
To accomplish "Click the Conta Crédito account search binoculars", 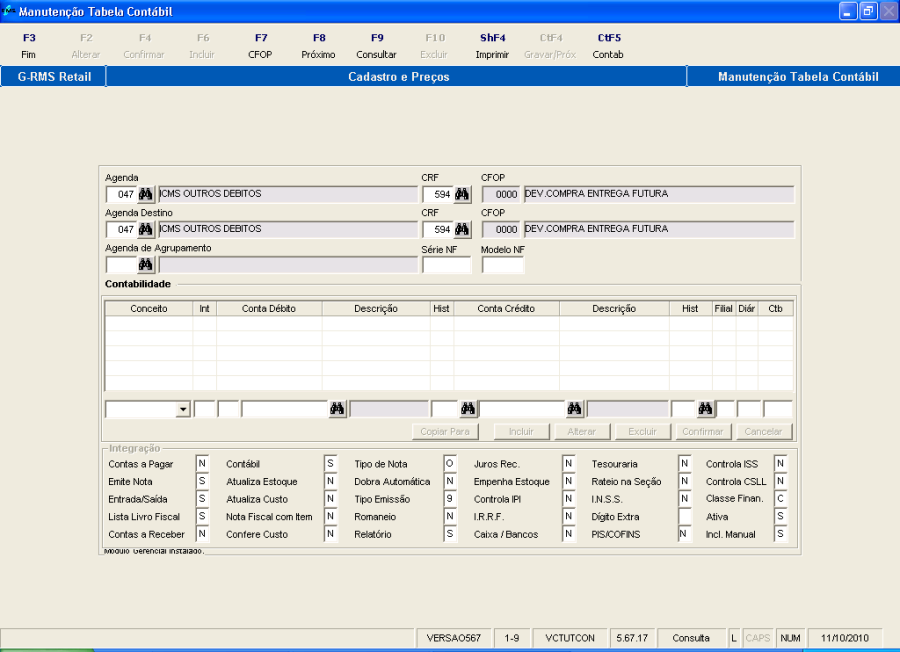I will coord(575,408).
